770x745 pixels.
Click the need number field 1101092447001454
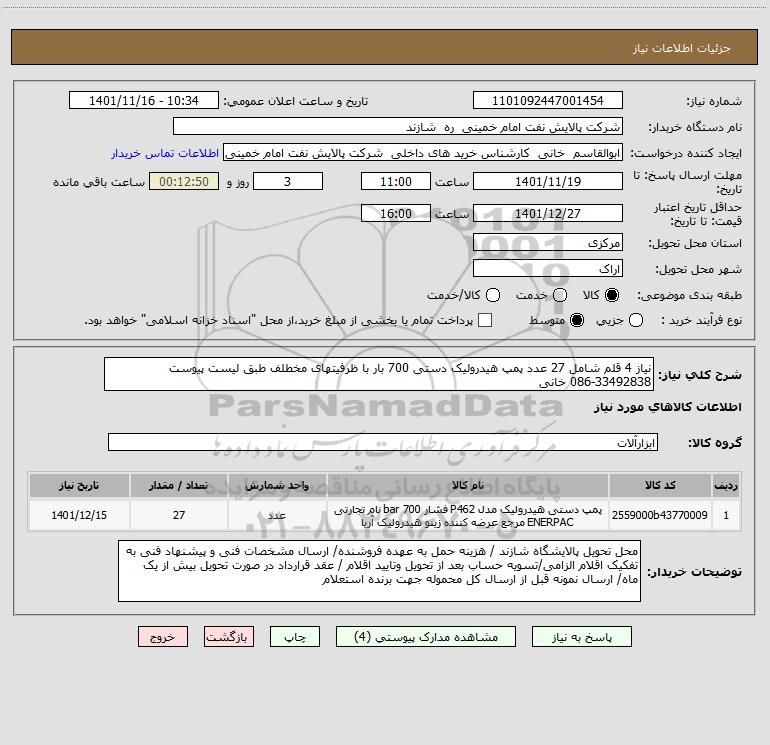[x=548, y=100]
